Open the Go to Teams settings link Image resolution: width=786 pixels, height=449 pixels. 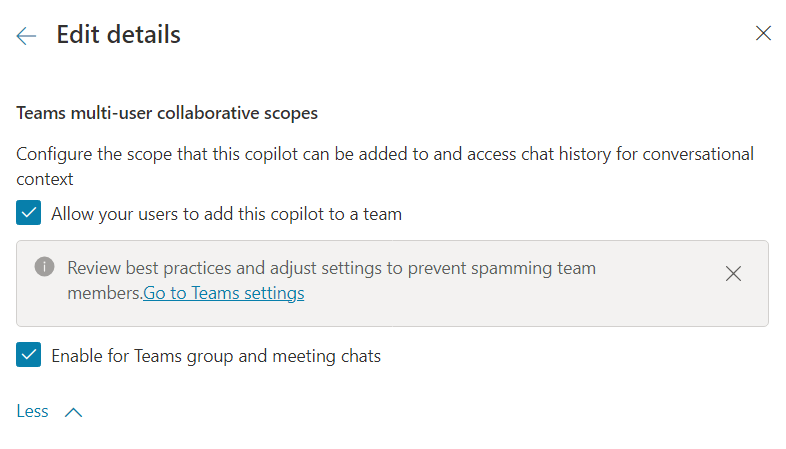(x=224, y=293)
